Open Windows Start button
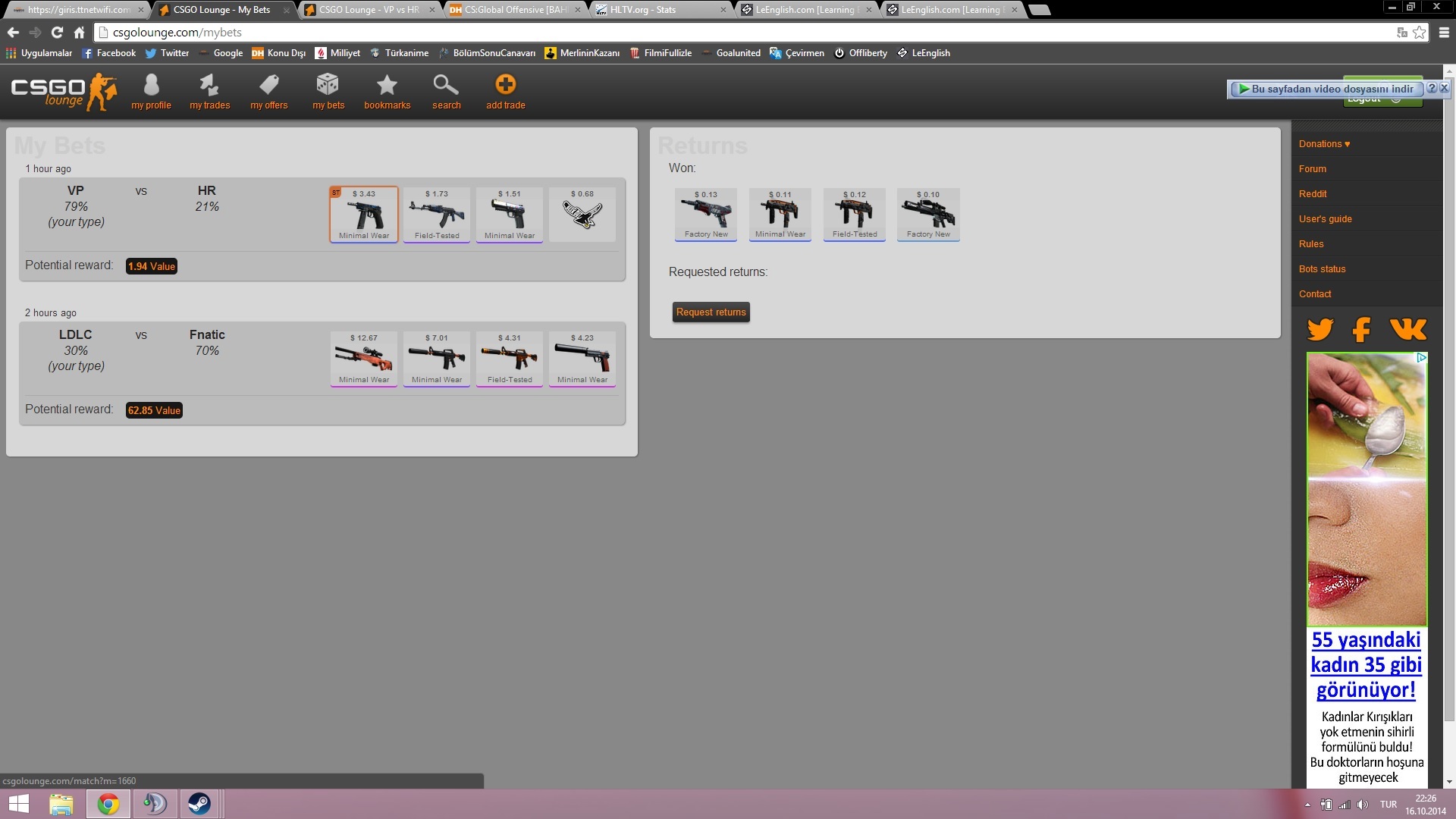Screen dimensions: 1456x819 [19, 804]
